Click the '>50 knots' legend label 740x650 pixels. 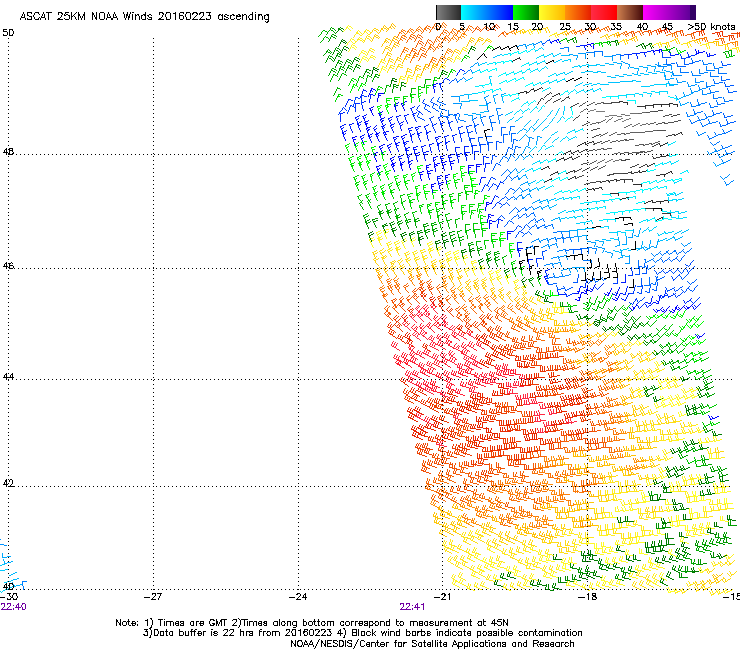pos(711,27)
